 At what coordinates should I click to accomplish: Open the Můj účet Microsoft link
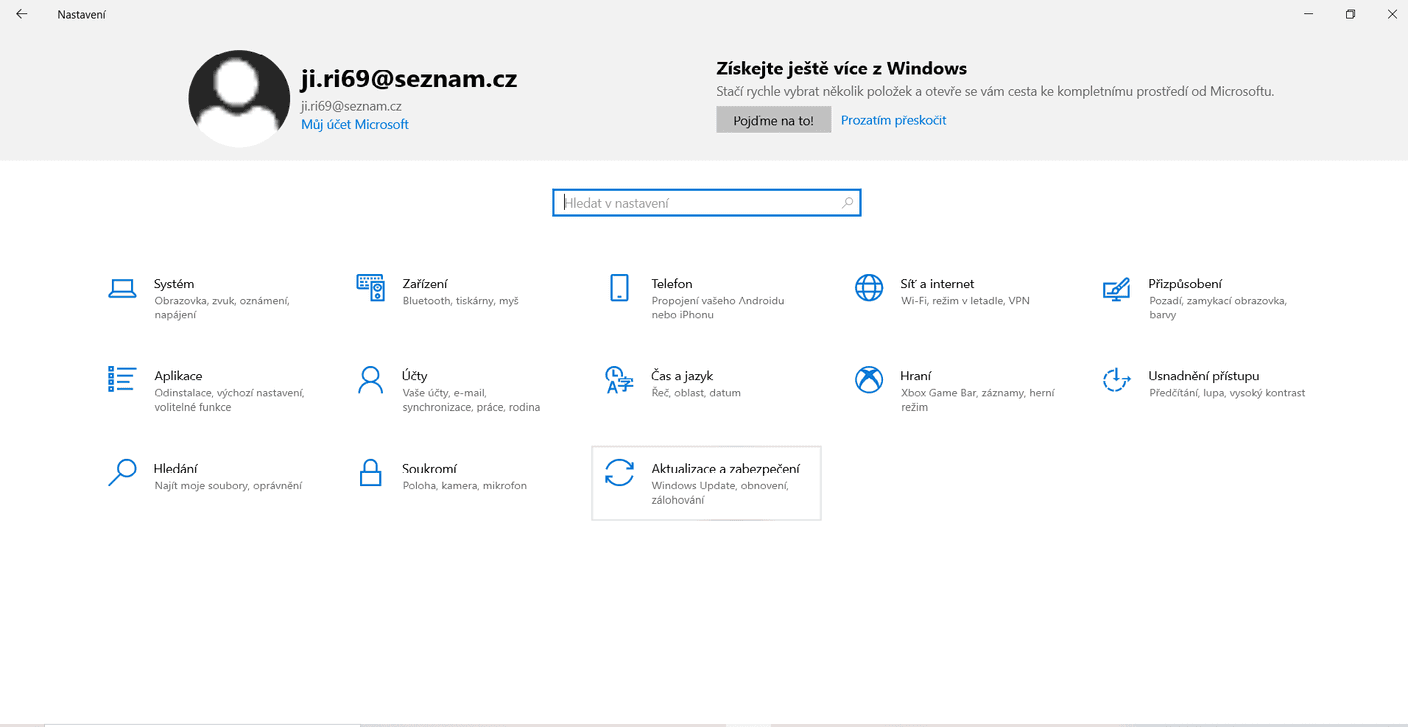pyautogui.click(x=355, y=125)
